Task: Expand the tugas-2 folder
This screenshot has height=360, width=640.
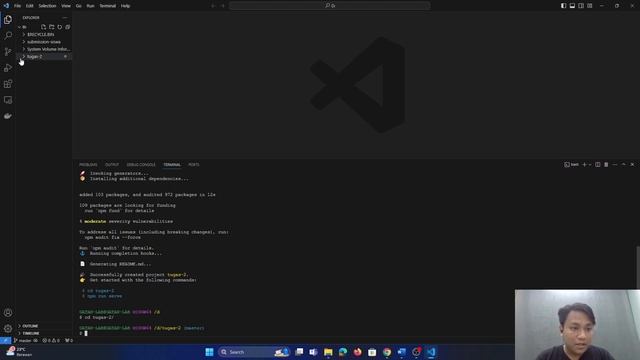Action: [x=35, y=56]
